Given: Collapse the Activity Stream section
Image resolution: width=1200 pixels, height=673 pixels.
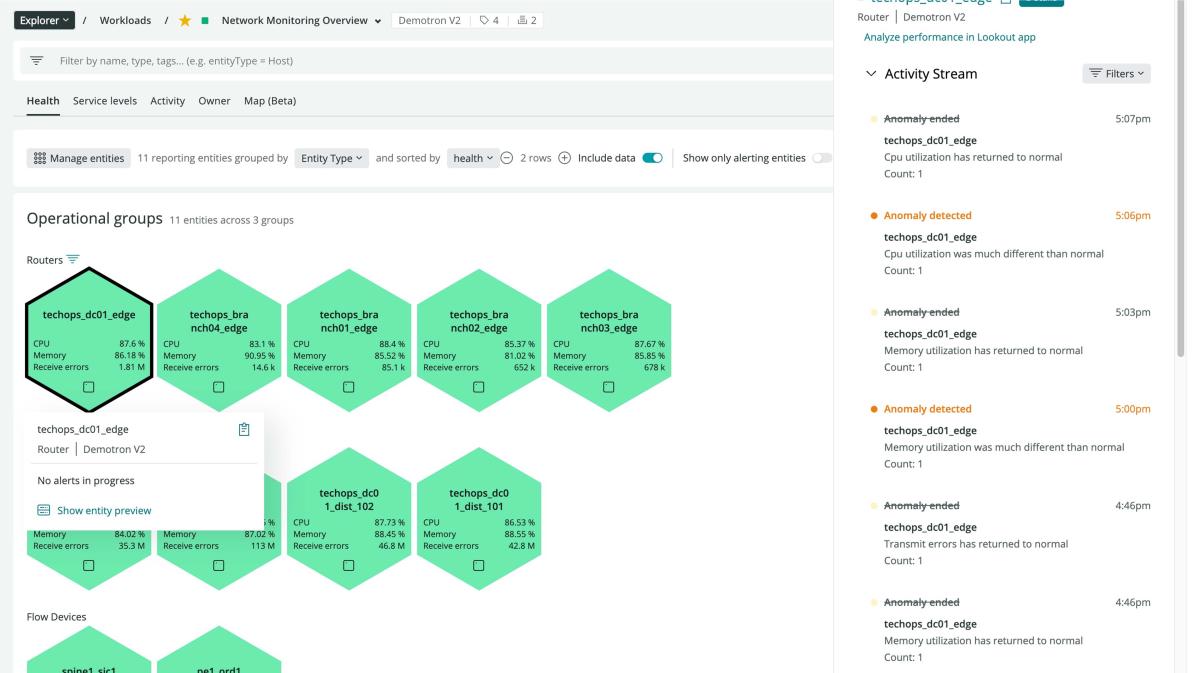Looking at the screenshot, I should pos(871,74).
